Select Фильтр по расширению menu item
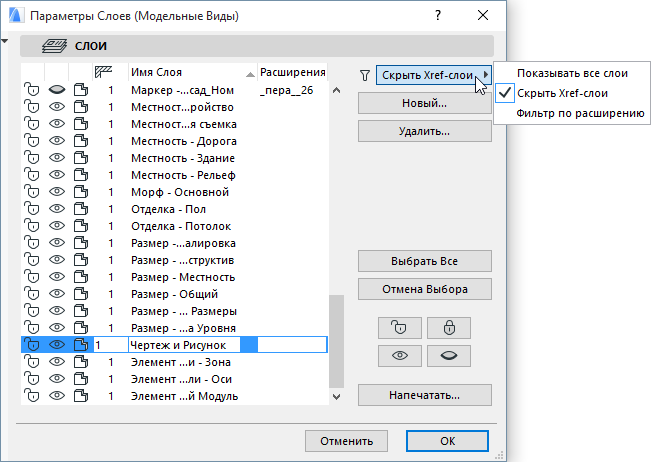Viewport: 651px width, 462px height. pos(579,113)
